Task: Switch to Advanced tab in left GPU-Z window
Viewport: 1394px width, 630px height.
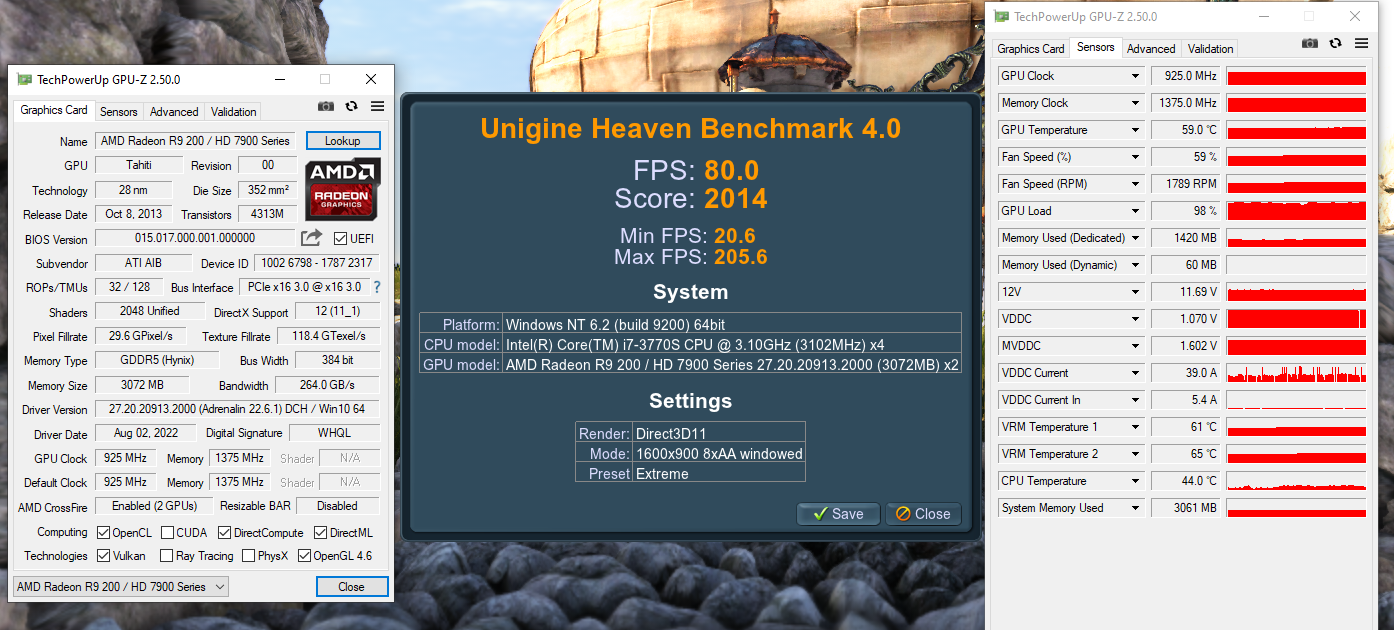Action: (174, 112)
